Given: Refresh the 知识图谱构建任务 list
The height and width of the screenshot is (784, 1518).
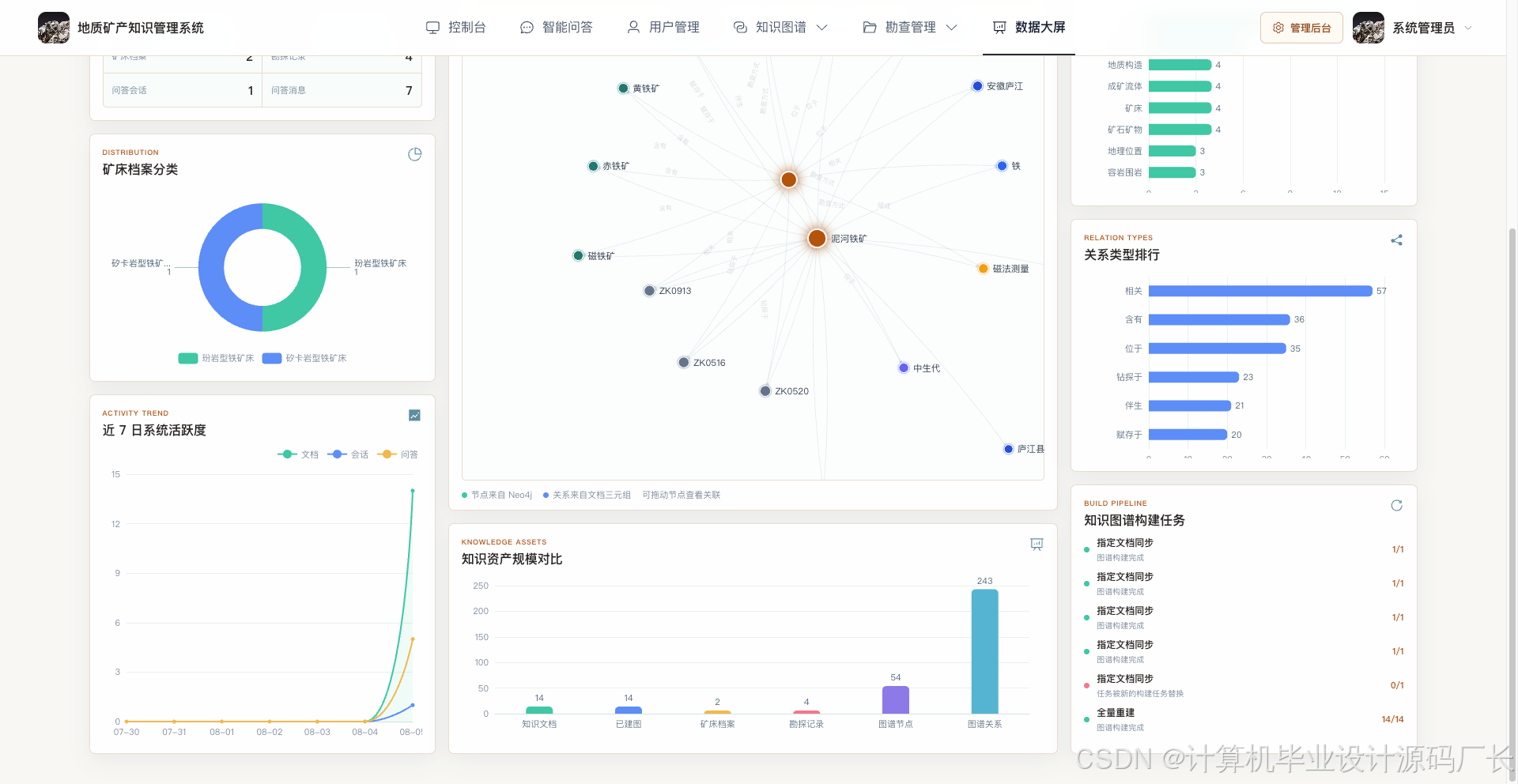Looking at the screenshot, I should 1396,505.
